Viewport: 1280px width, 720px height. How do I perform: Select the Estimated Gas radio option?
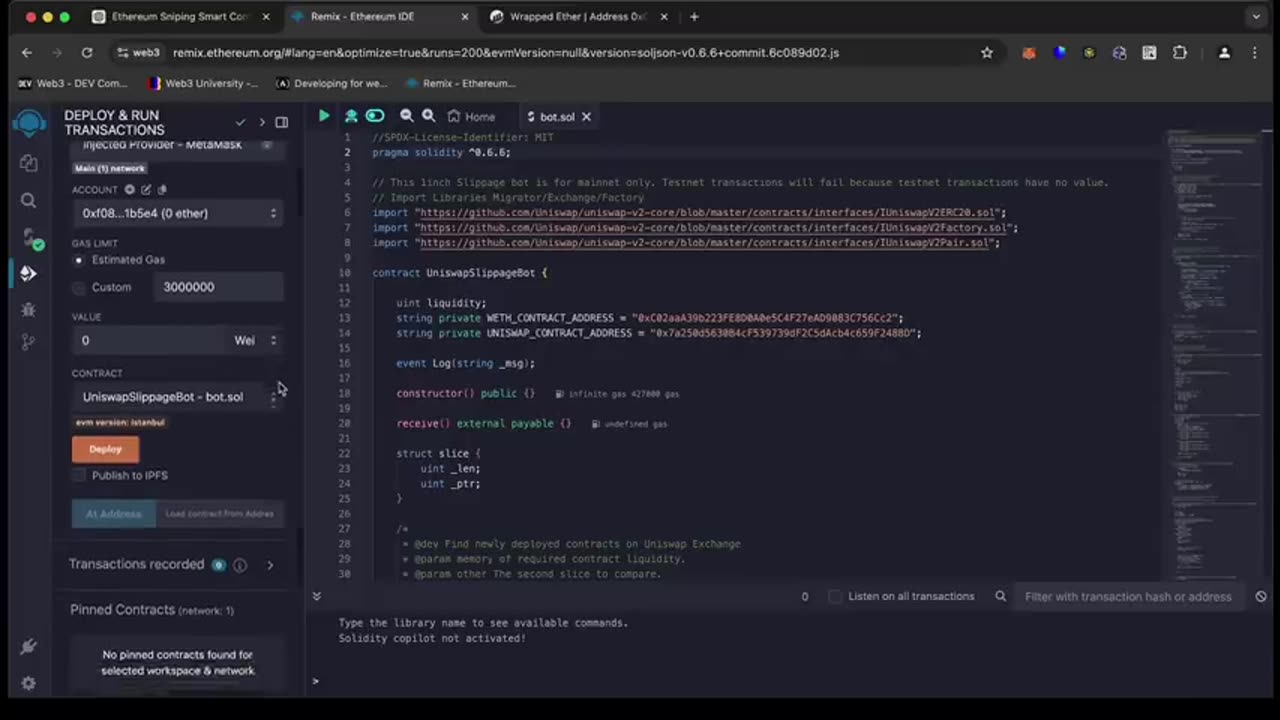[79, 260]
